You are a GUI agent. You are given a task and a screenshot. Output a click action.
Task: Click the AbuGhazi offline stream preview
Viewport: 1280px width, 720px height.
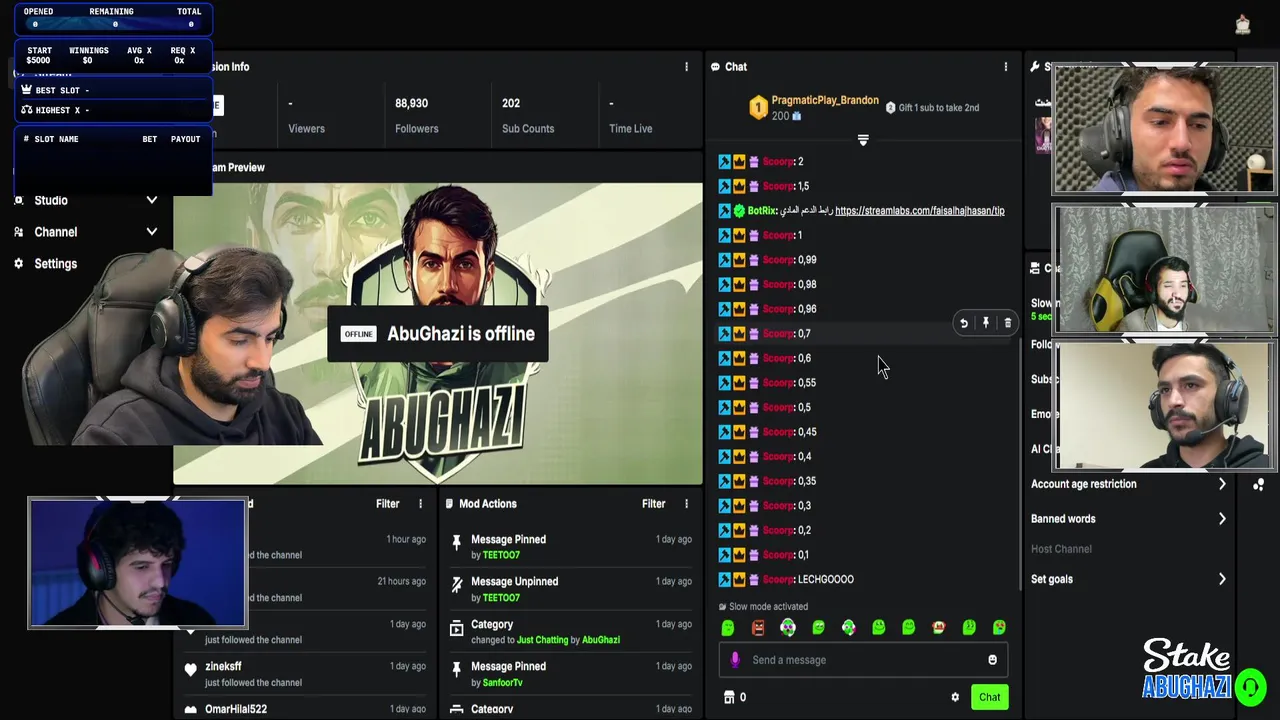pyautogui.click(x=438, y=334)
